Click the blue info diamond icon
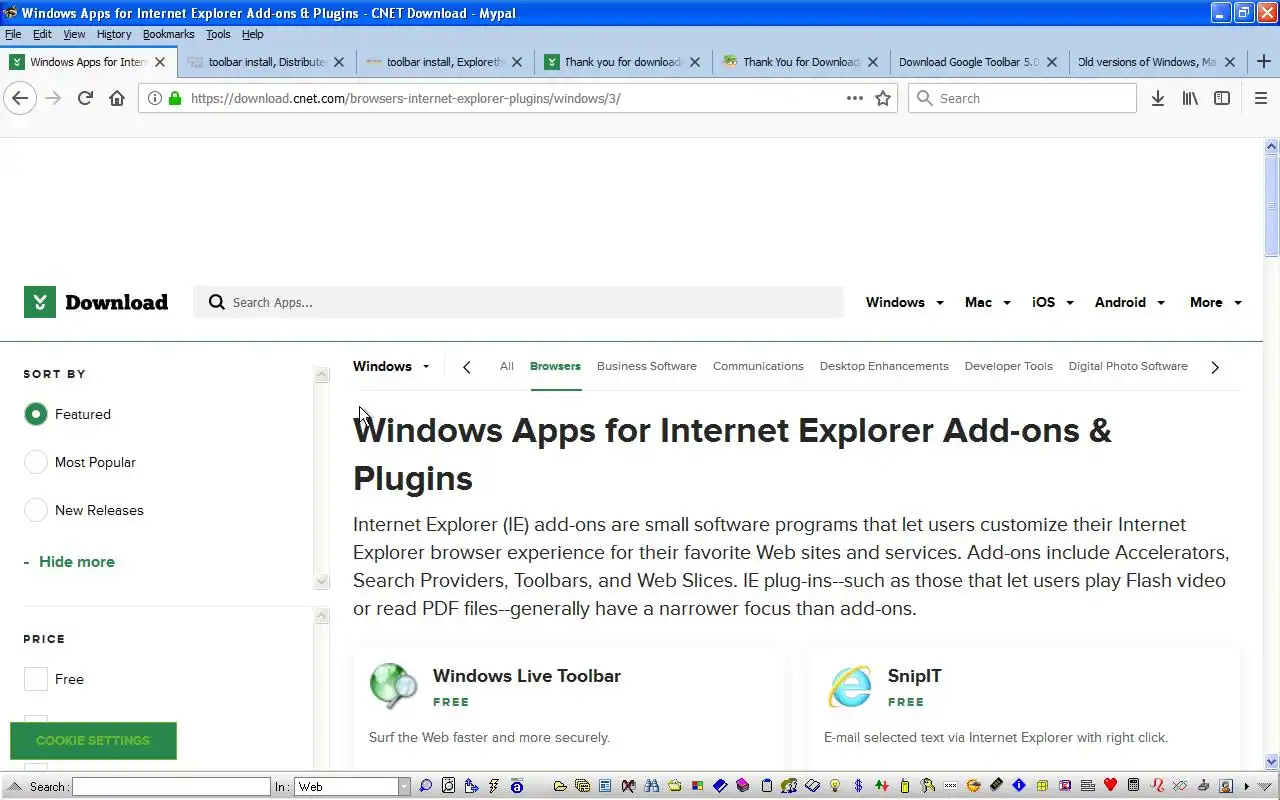Image resolution: width=1280 pixels, height=800 pixels. [1019, 786]
